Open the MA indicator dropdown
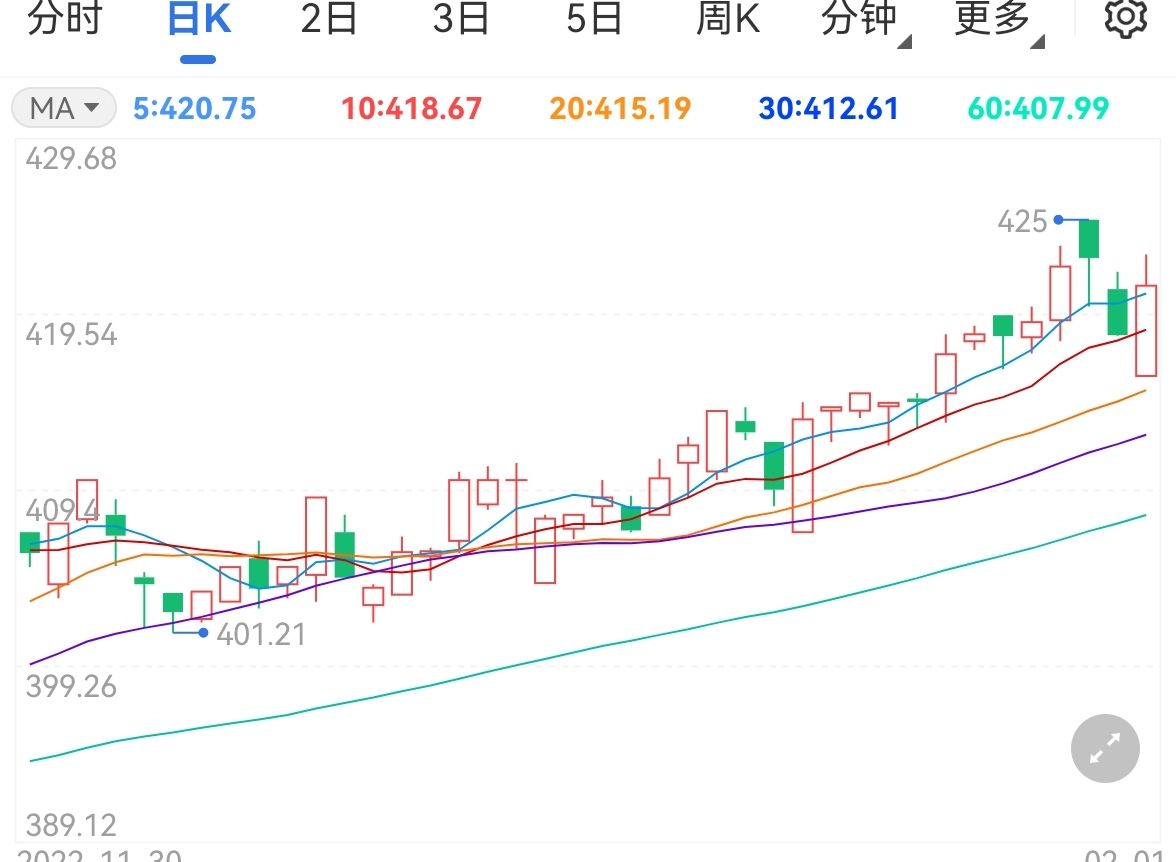 [64, 108]
